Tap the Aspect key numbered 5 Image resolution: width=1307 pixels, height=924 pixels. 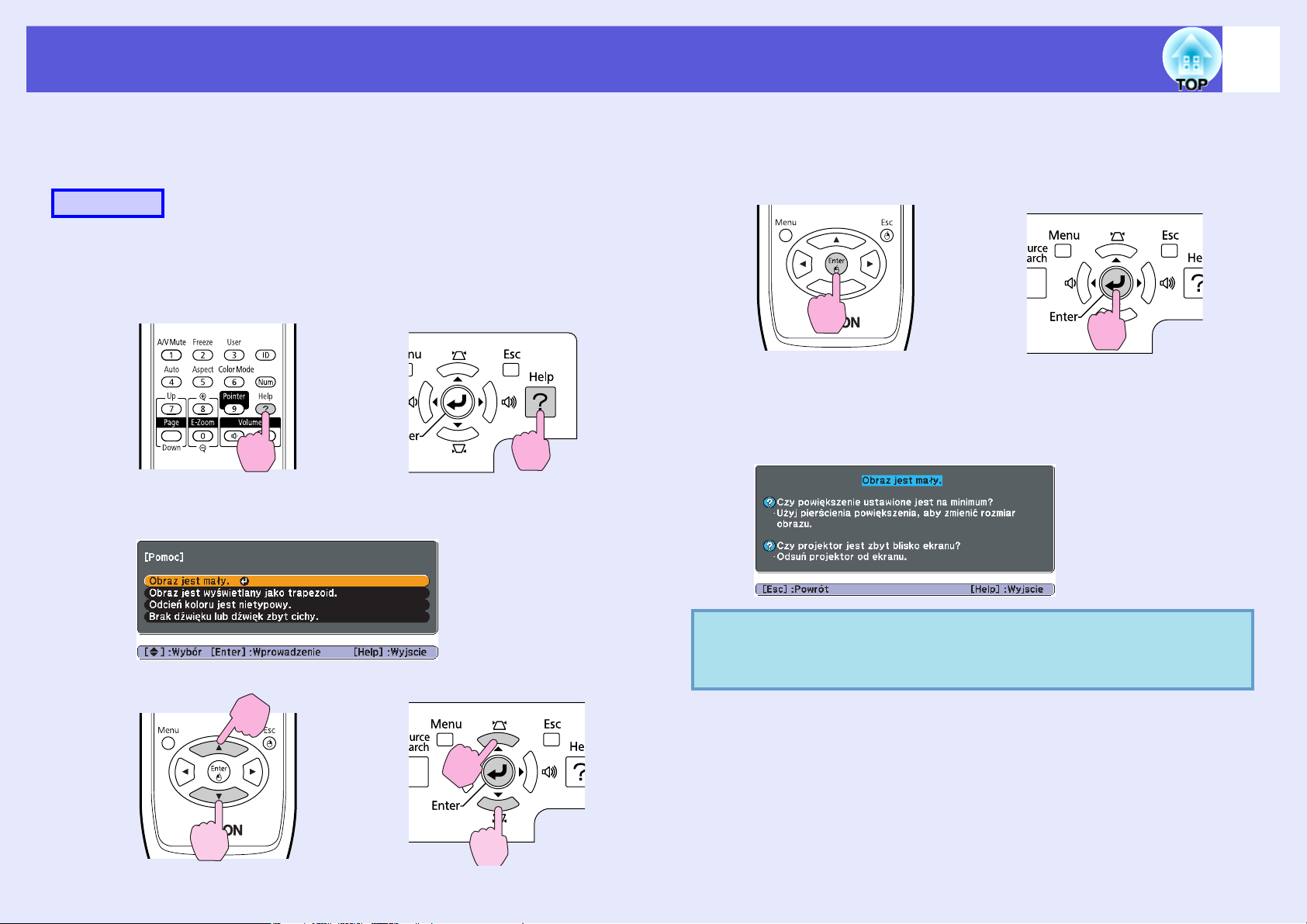(202, 382)
